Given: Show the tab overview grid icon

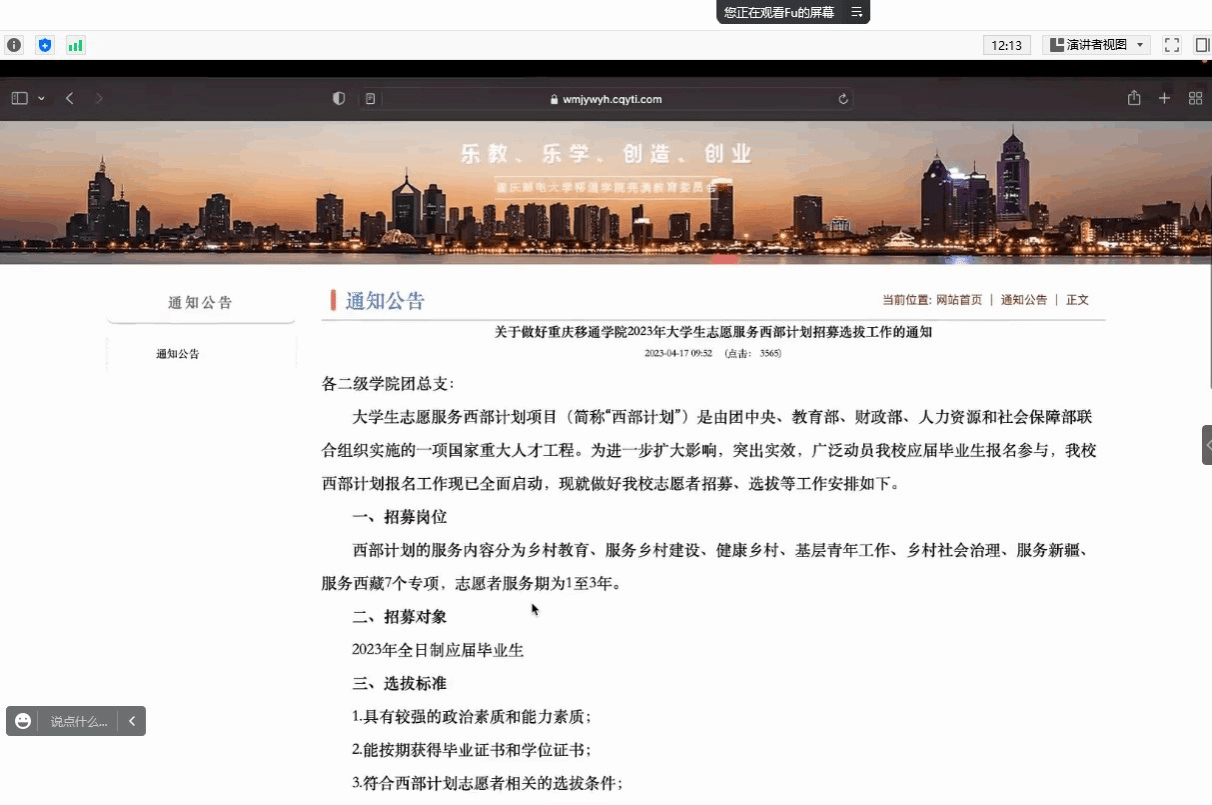Looking at the screenshot, I should click(x=1195, y=98).
